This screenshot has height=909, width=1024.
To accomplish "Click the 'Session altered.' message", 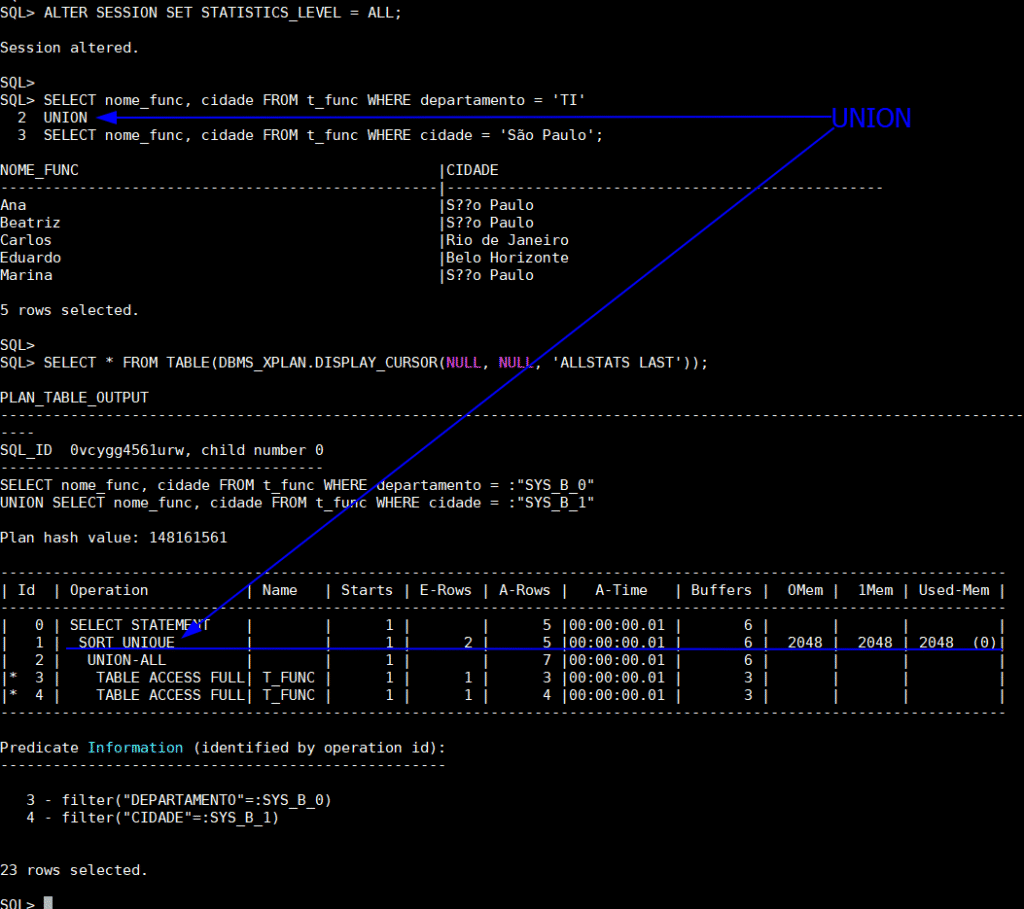I will [x=70, y=47].
